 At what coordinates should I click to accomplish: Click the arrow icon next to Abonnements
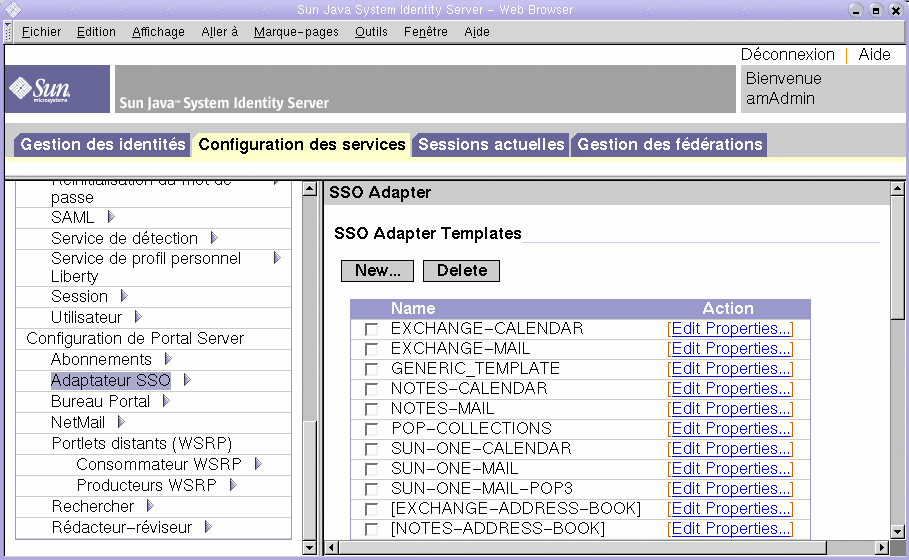168,359
